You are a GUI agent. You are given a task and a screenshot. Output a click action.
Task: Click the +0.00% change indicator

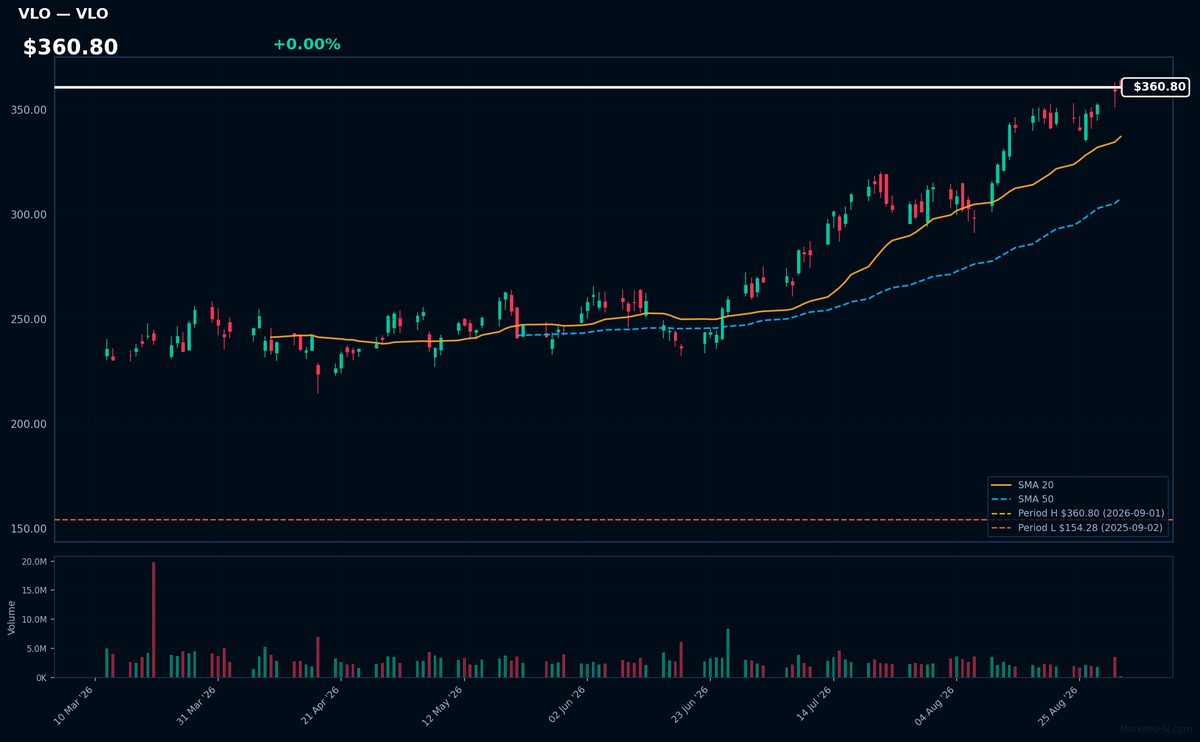[306, 44]
